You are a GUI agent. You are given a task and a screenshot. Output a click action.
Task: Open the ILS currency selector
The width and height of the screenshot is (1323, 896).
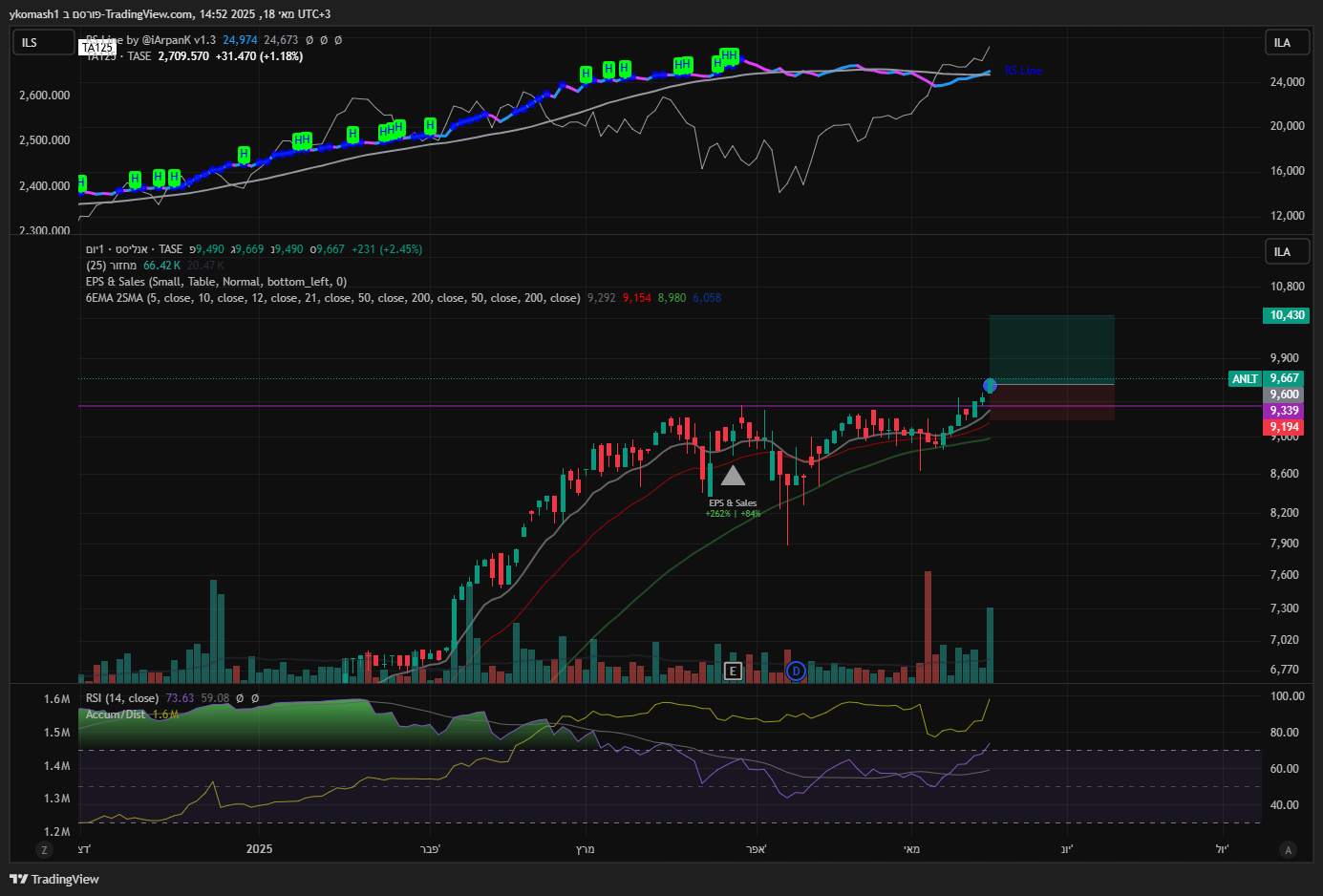coord(43,42)
